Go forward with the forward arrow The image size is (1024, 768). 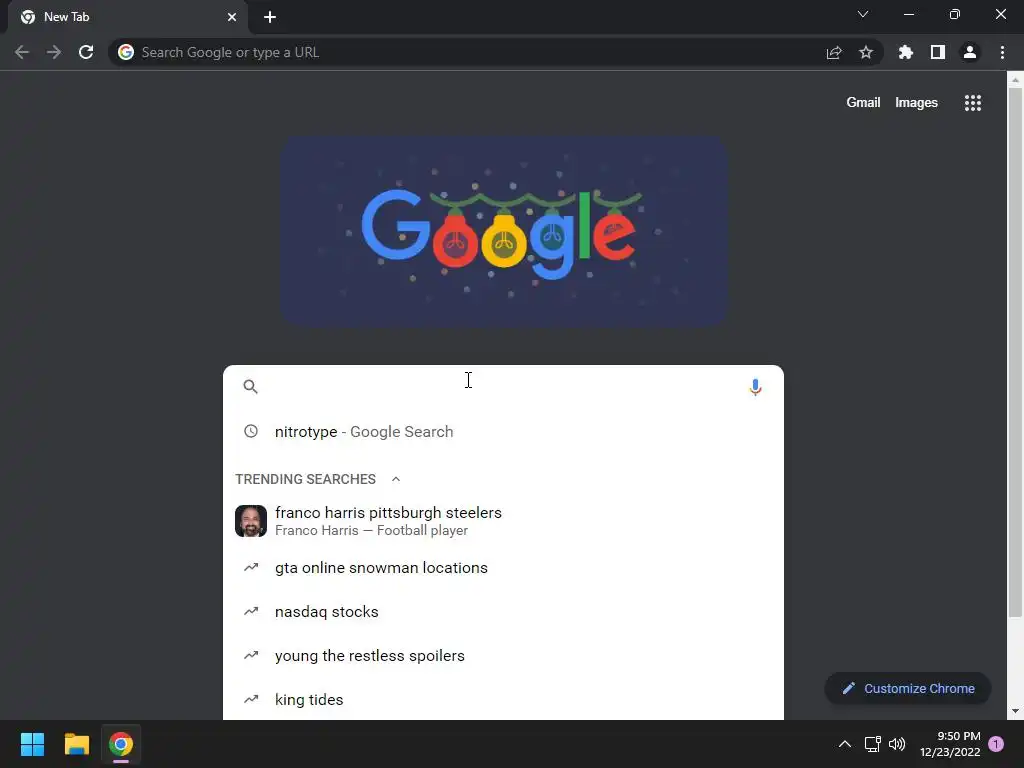[x=54, y=52]
